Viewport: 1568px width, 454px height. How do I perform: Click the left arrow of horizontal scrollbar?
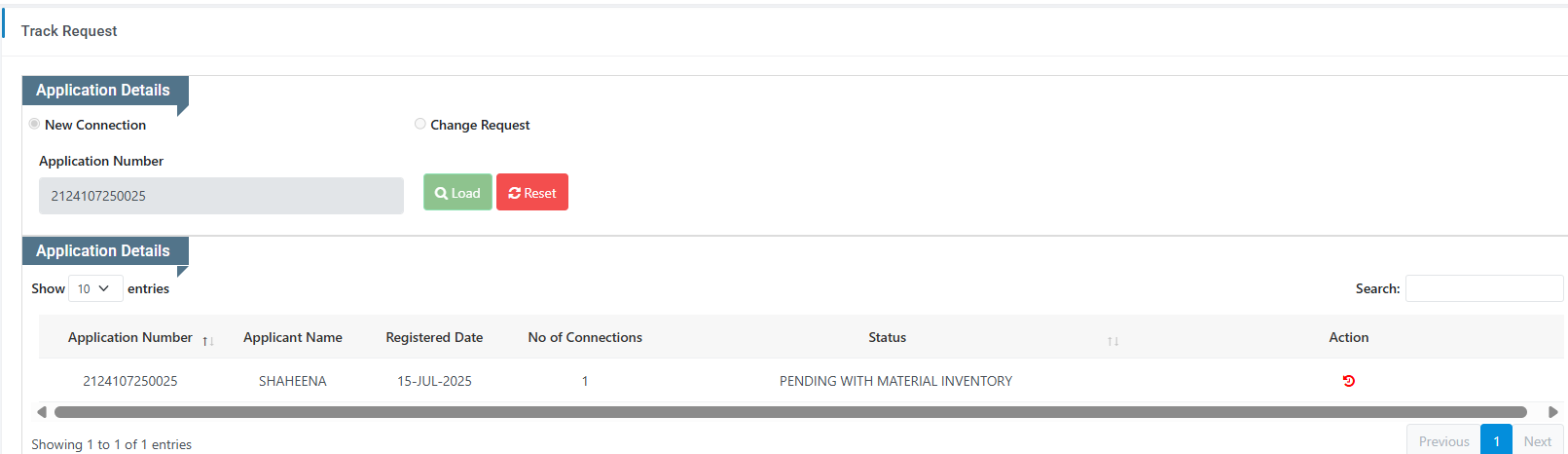[x=42, y=412]
